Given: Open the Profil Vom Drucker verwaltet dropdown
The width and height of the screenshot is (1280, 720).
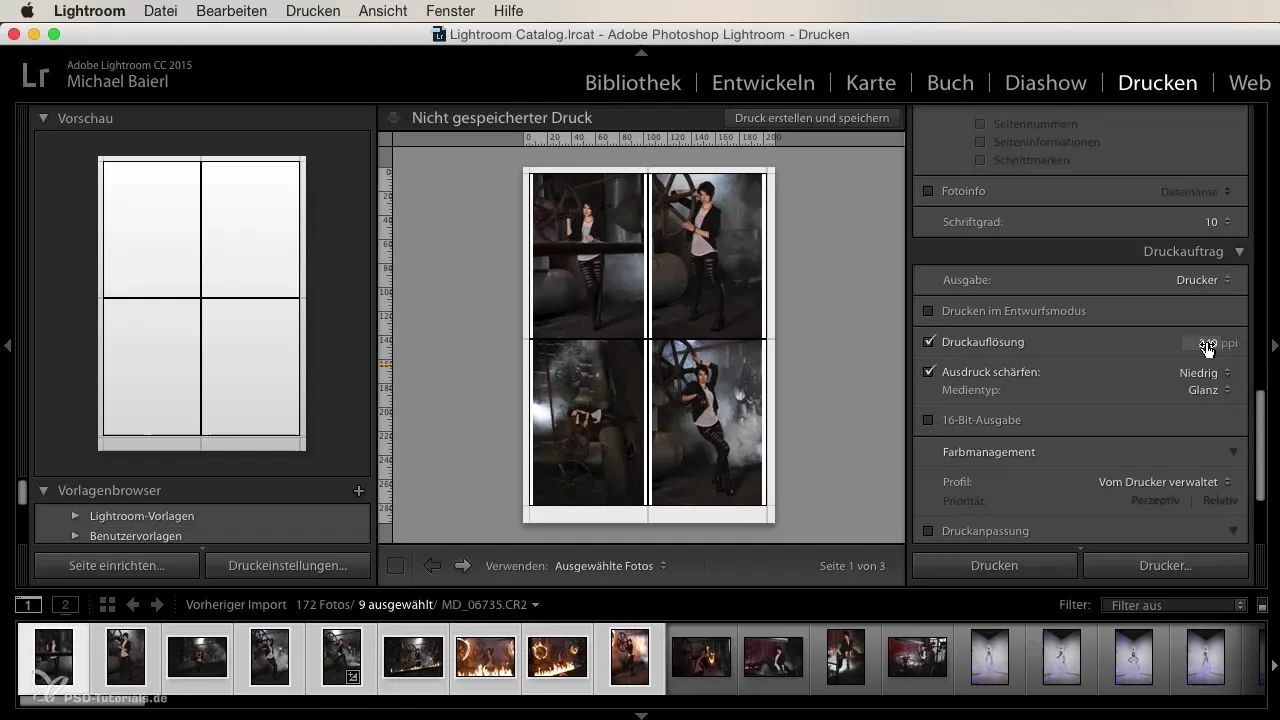Looking at the screenshot, I should pyautogui.click(x=1165, y=482).
